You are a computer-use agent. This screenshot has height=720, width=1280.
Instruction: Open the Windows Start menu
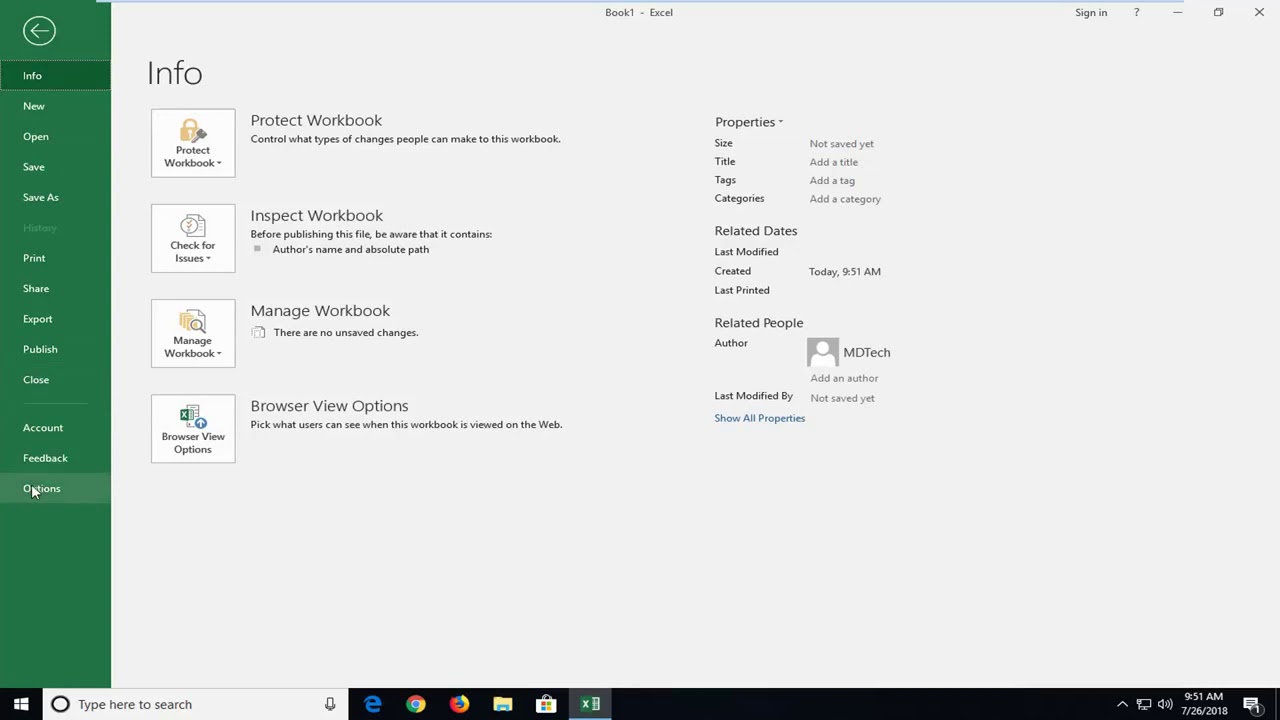pos(21,704)
